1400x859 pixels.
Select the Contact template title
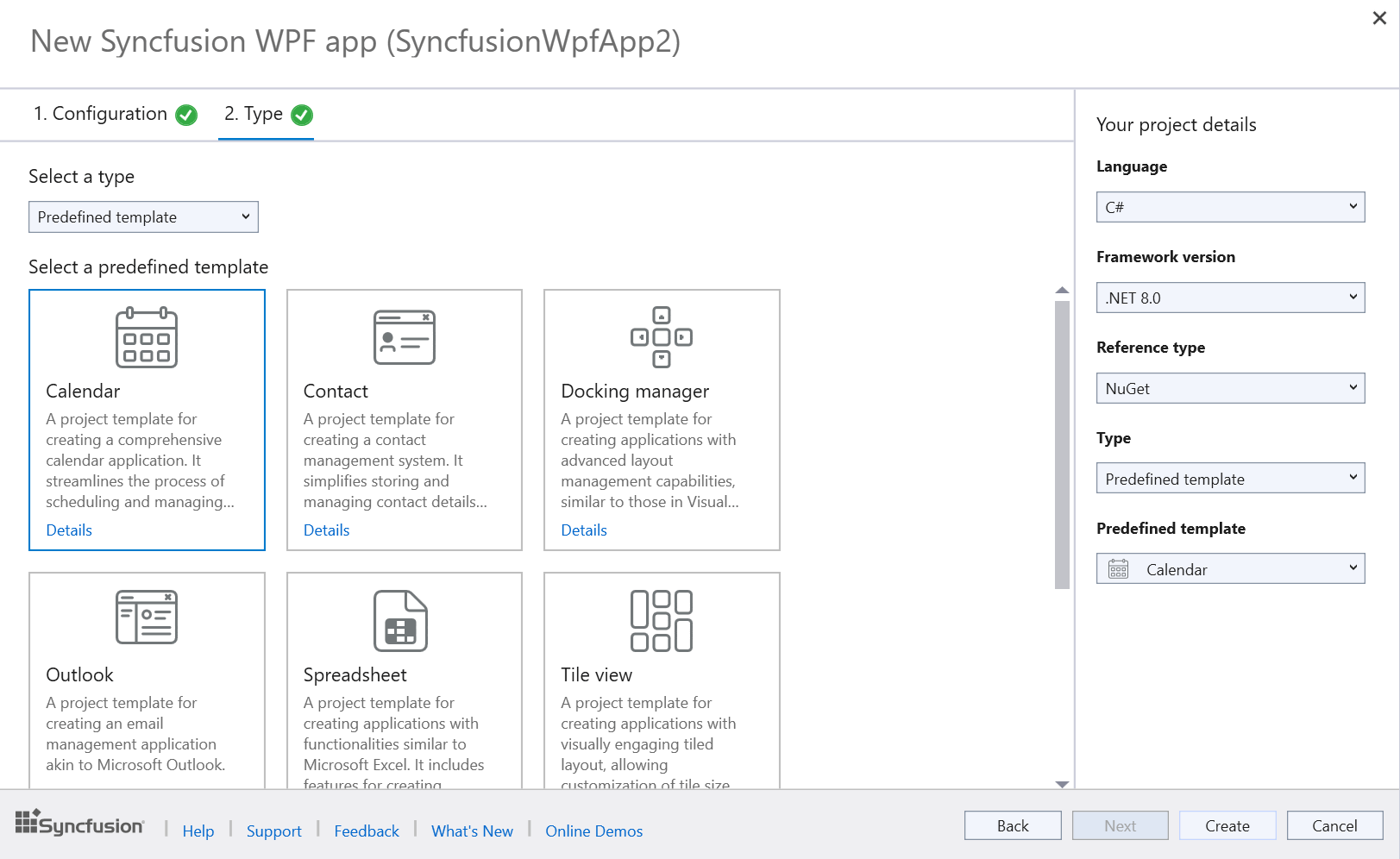[336, 392]
